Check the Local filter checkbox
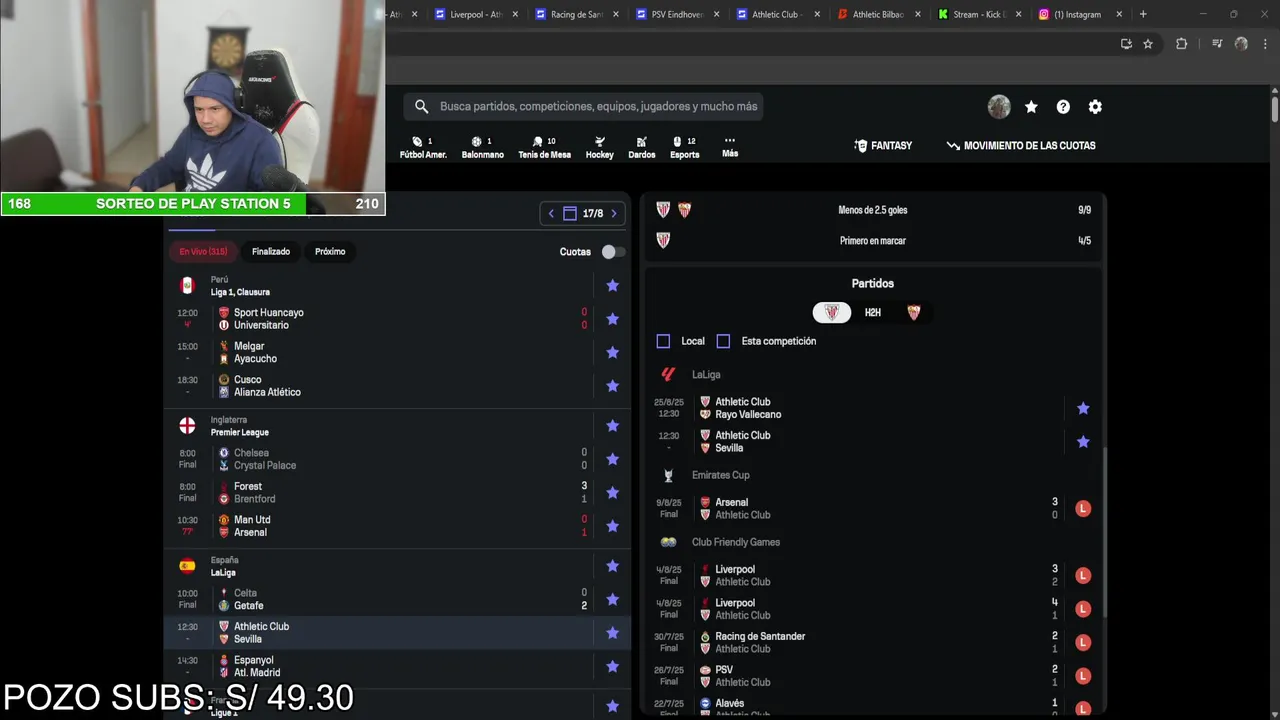The image size is (1280, 720). (663, 341)
